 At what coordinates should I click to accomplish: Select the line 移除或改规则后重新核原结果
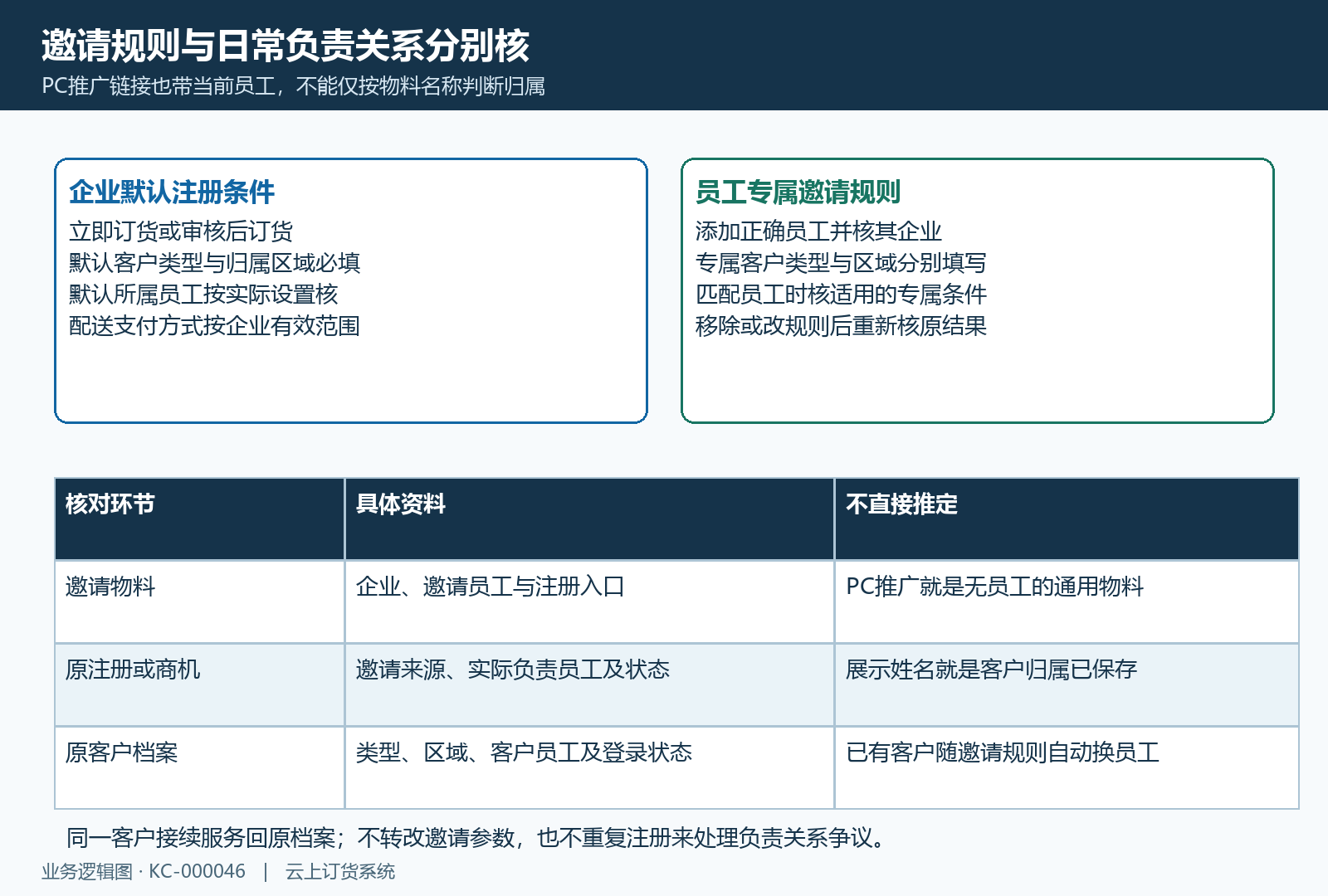point(841,326)
